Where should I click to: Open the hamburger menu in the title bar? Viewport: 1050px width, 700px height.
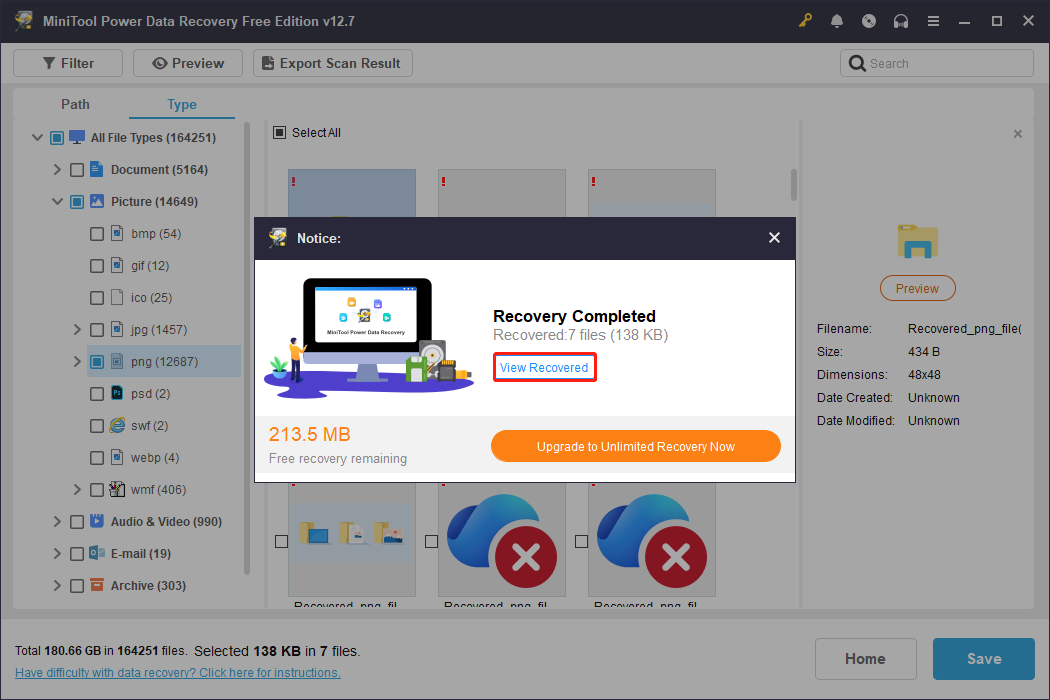click(933, 20)
